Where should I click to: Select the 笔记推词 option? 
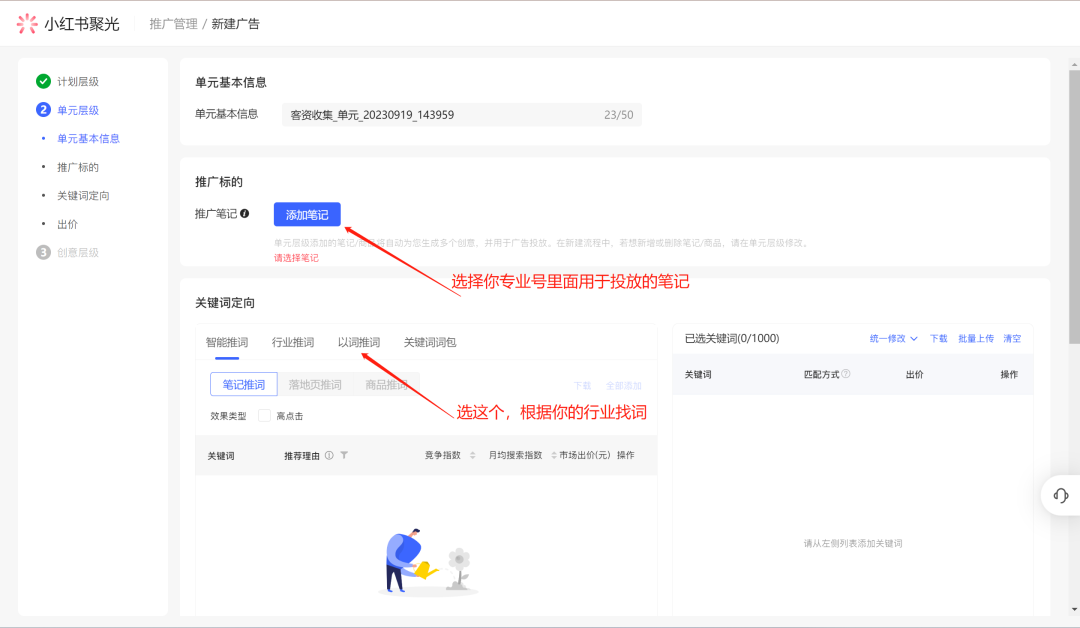point(244,385)
